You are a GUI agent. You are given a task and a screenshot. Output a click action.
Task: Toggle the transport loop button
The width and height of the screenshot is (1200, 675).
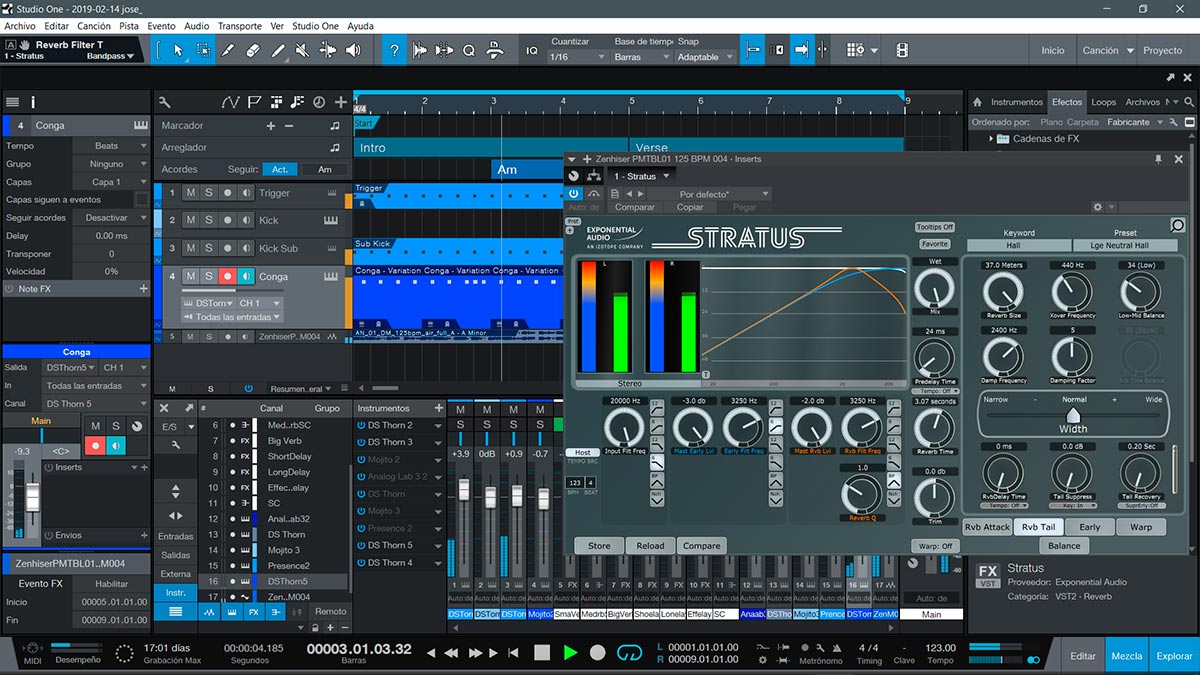629,652
